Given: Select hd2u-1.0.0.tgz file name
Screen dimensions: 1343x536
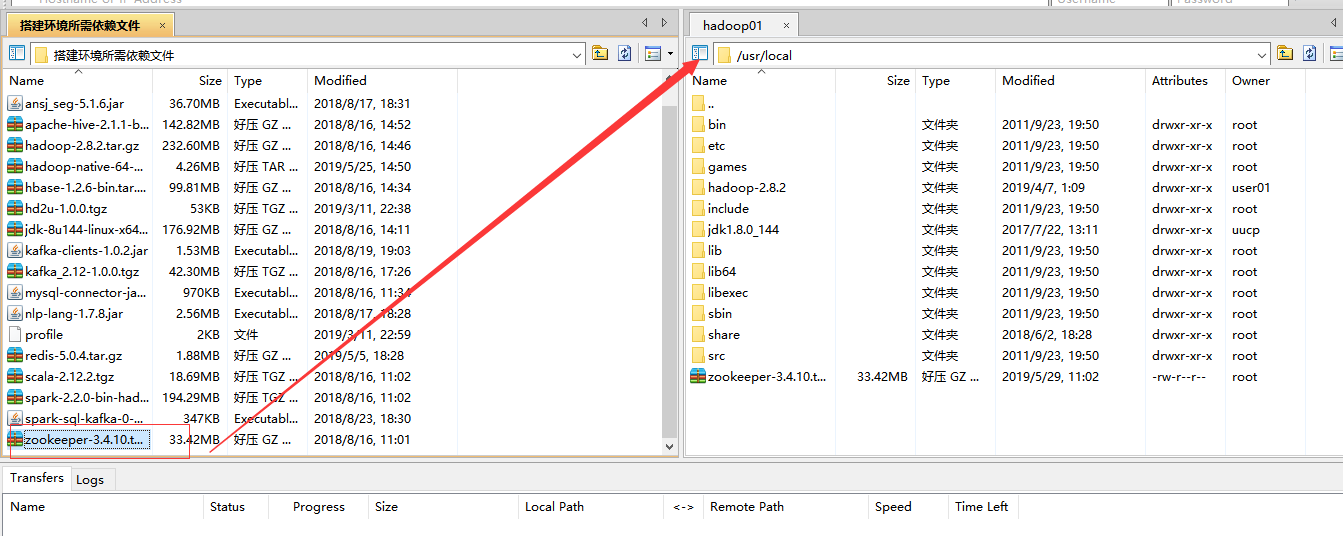Looking at the screenshot, I should coord(66,208).
